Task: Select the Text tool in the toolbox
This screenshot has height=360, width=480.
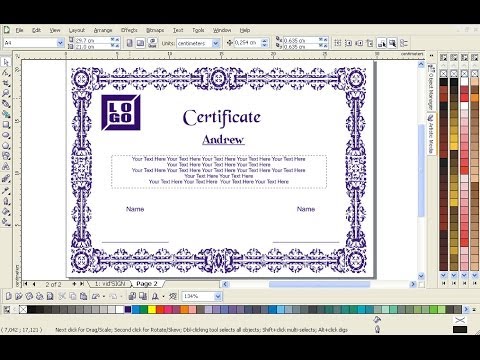Action: (6, 167)
